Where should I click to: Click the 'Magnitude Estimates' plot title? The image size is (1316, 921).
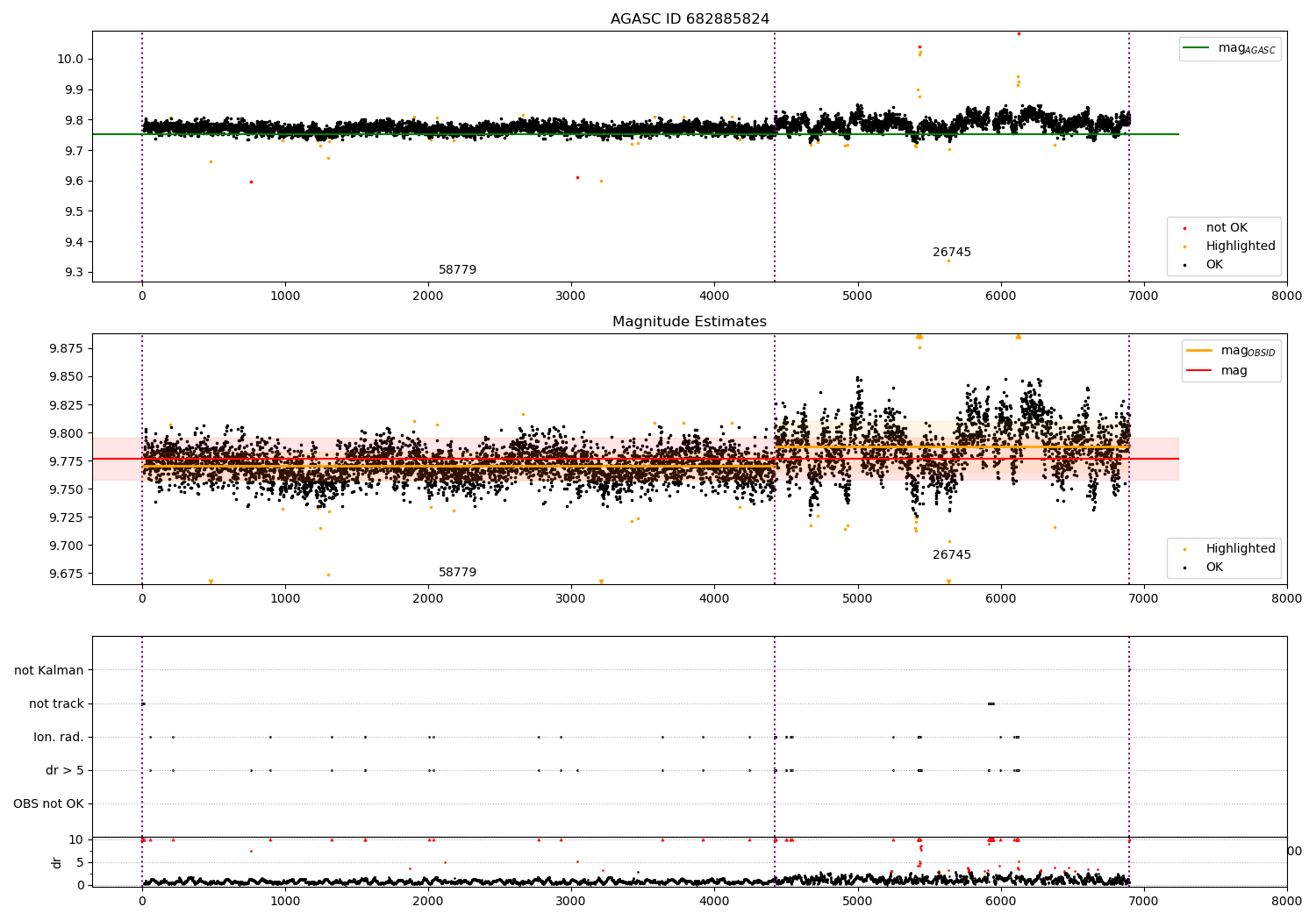click(x=690, y=322)
